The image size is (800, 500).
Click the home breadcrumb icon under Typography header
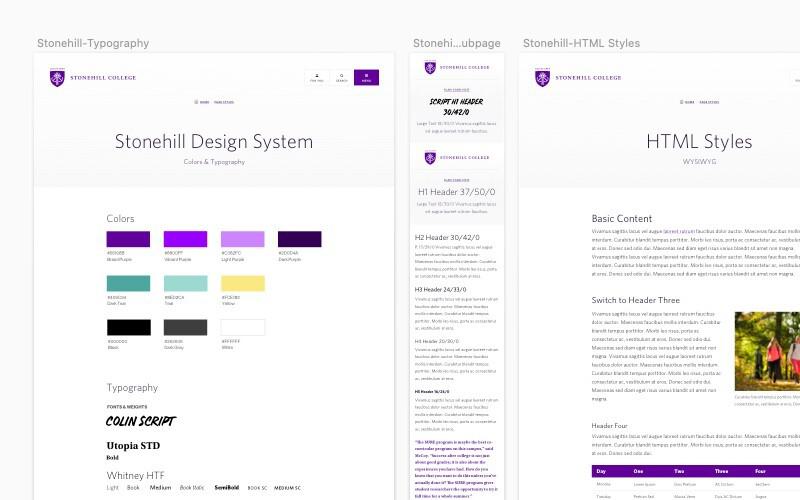point(202,102)
